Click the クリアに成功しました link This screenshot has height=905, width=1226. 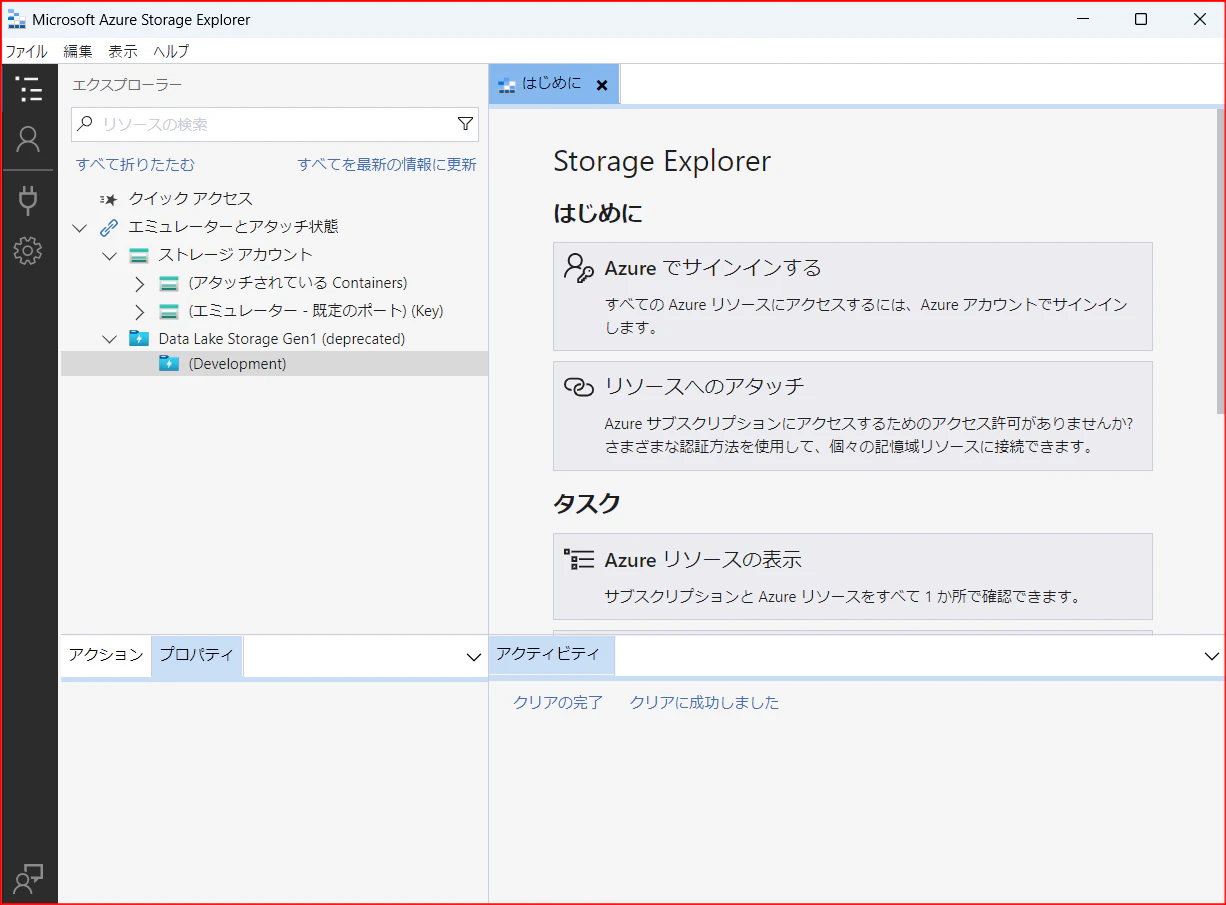[704, 703]
